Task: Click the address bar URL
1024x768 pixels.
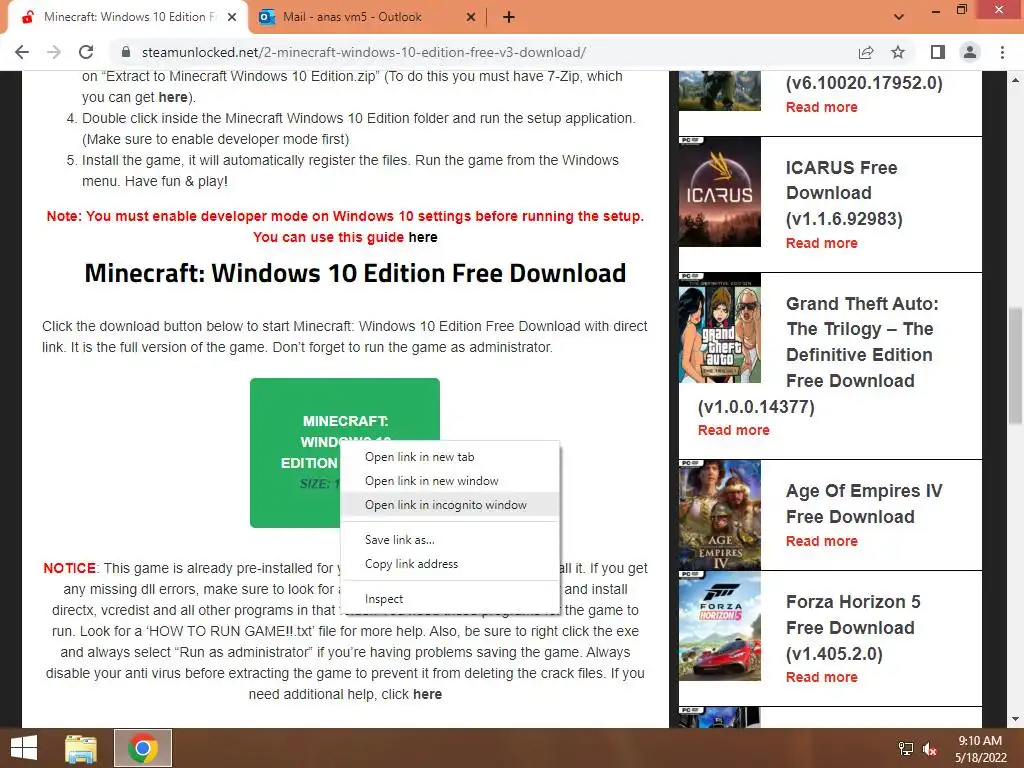Action: click(364, 52)
